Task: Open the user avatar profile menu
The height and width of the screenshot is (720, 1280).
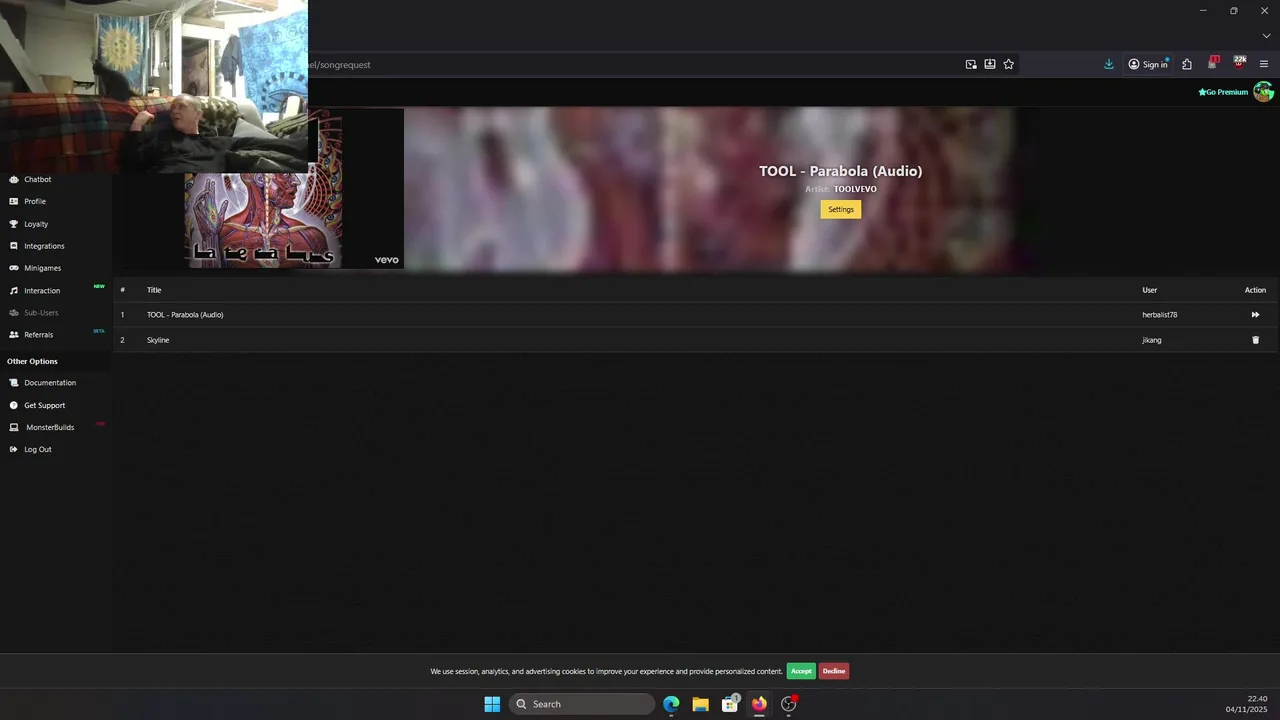Action: click(1264, 92)
